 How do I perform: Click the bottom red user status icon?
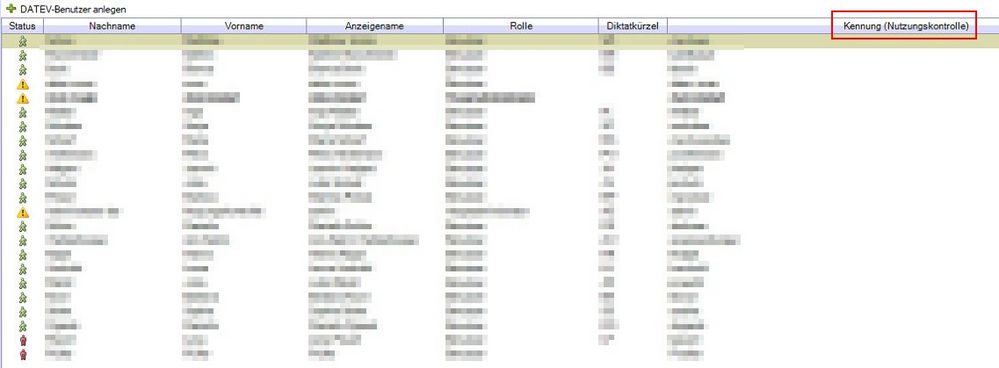23,354
